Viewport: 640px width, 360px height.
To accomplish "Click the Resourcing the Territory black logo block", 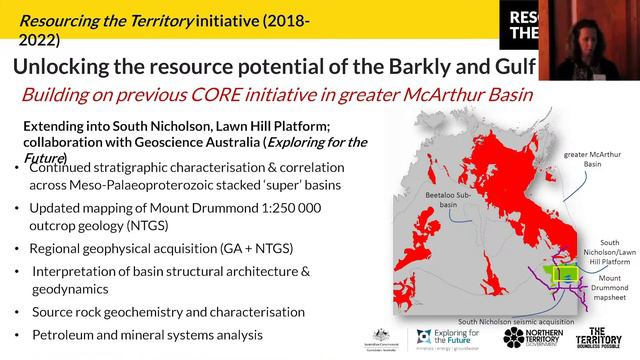I will tap(519, 25).
